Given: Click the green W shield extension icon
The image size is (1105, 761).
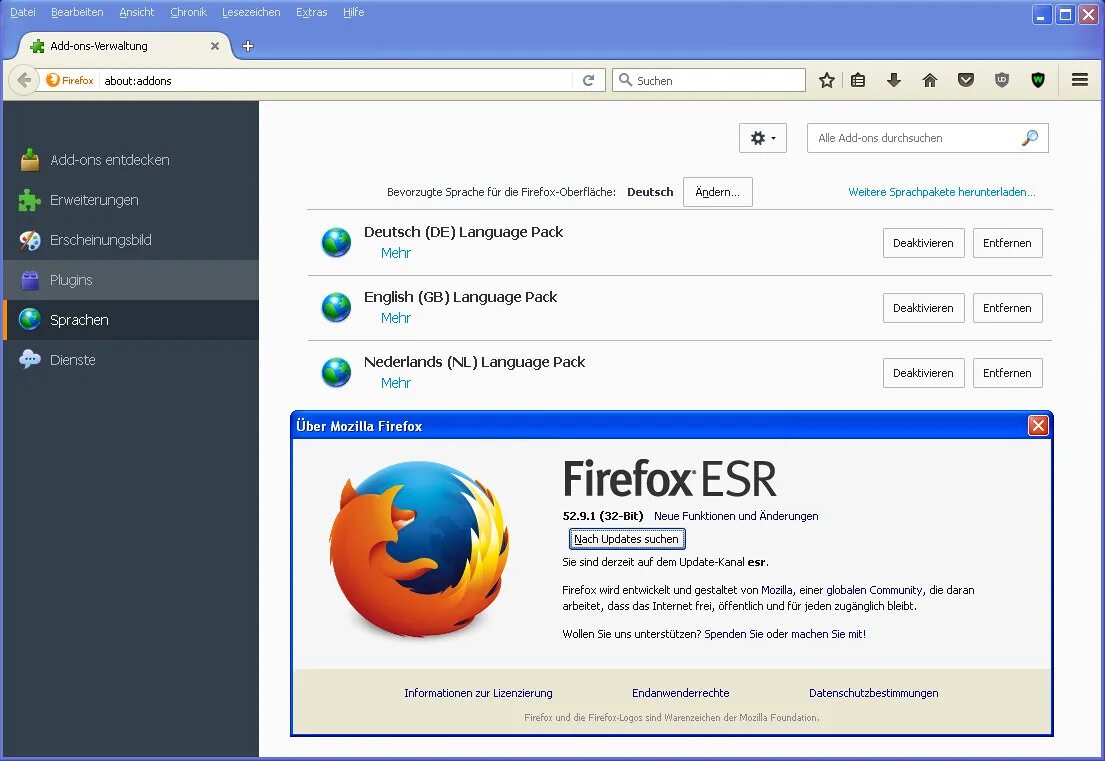Looking at the screenshot, I should tap(1037, 80).
